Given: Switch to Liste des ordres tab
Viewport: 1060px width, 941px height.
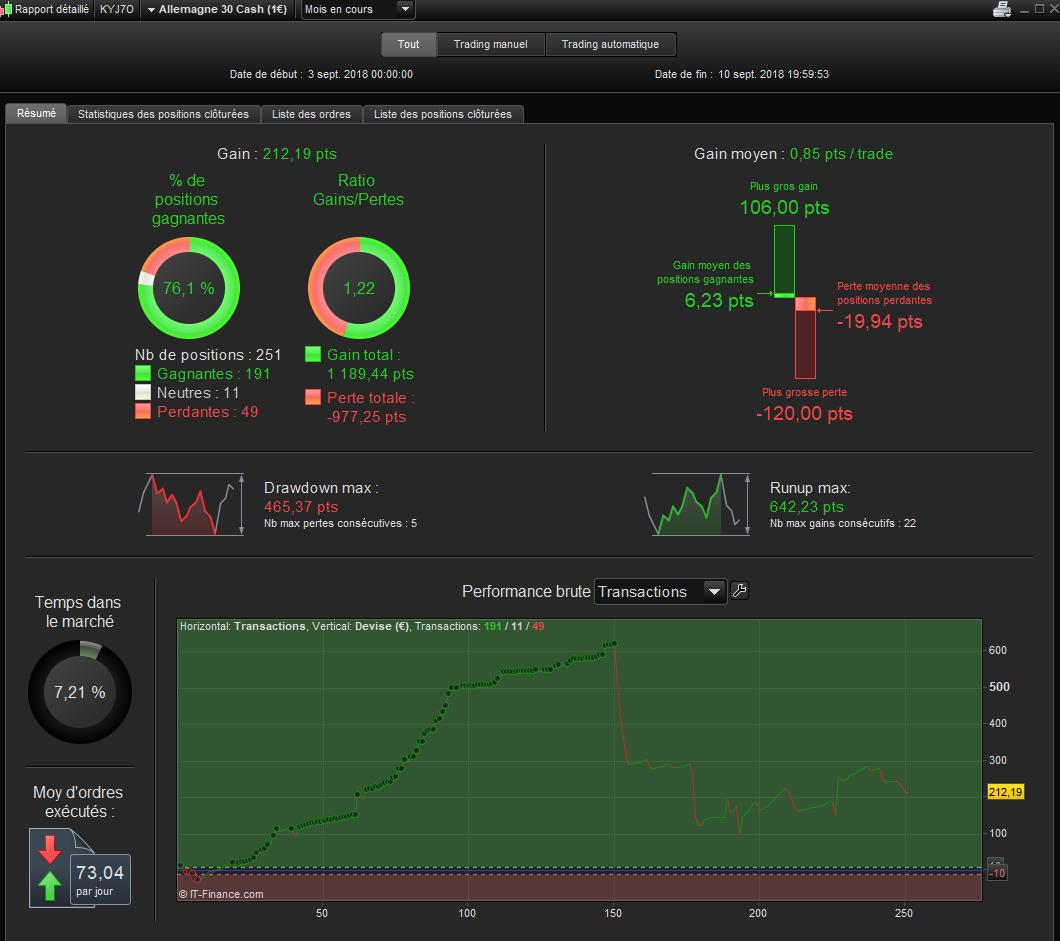Looking at the screenshot, I should (x=311, y=114).
